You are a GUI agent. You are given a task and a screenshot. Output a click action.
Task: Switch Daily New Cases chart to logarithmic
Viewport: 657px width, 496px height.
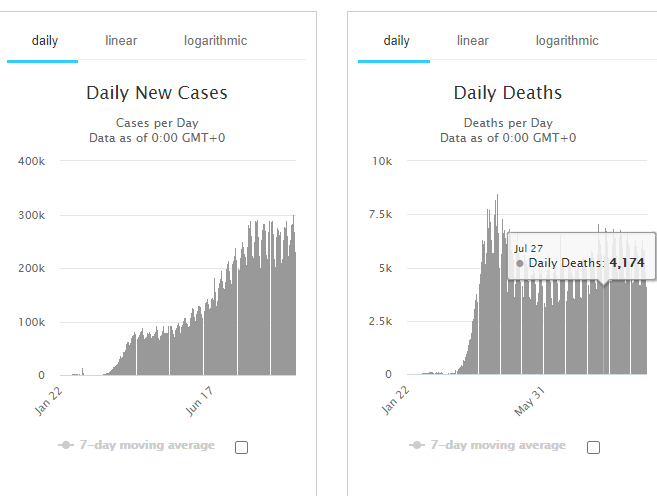point(215,41)
